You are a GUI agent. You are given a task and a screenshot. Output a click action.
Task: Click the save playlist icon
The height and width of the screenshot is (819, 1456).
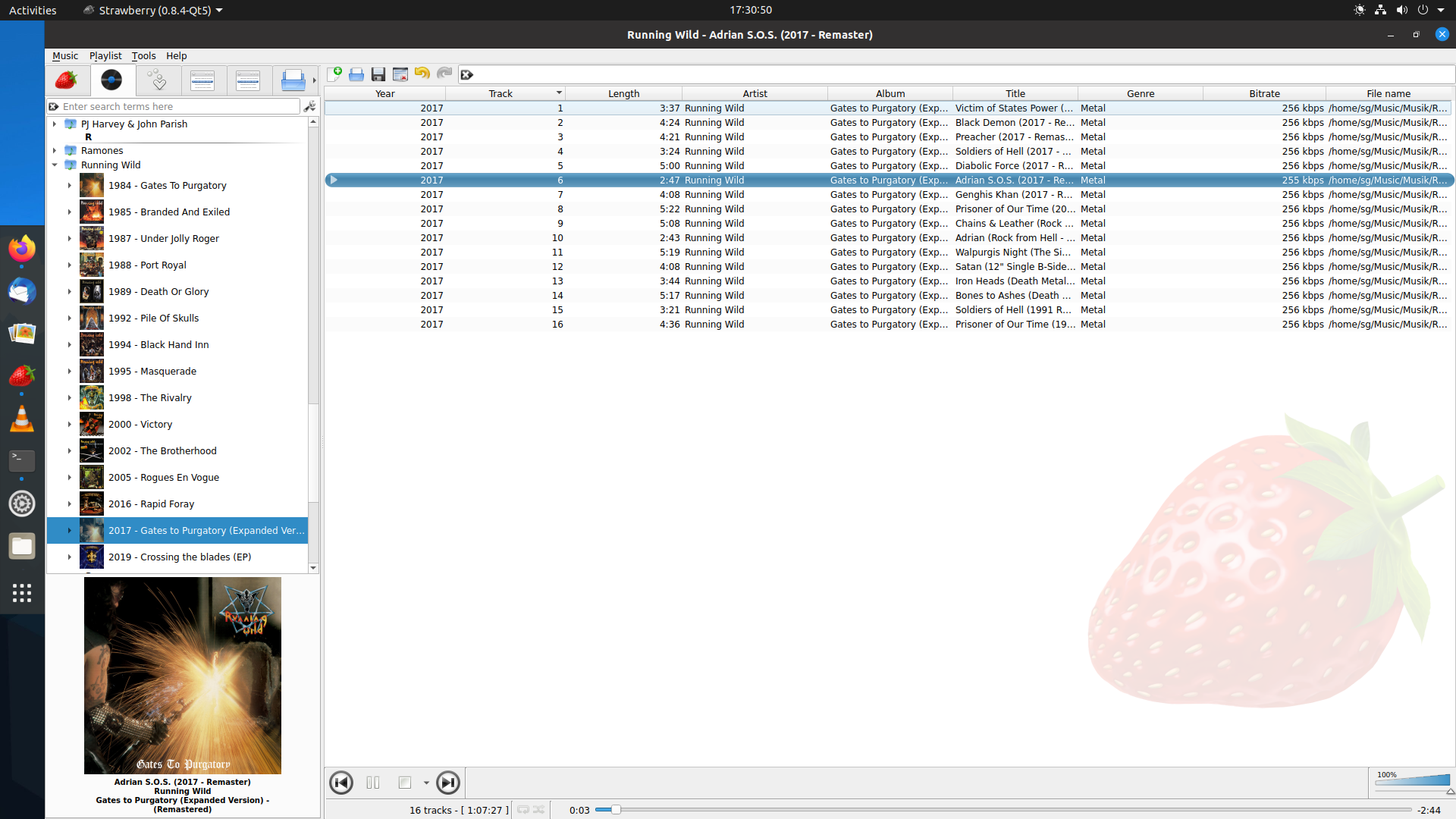click(378, 74)
